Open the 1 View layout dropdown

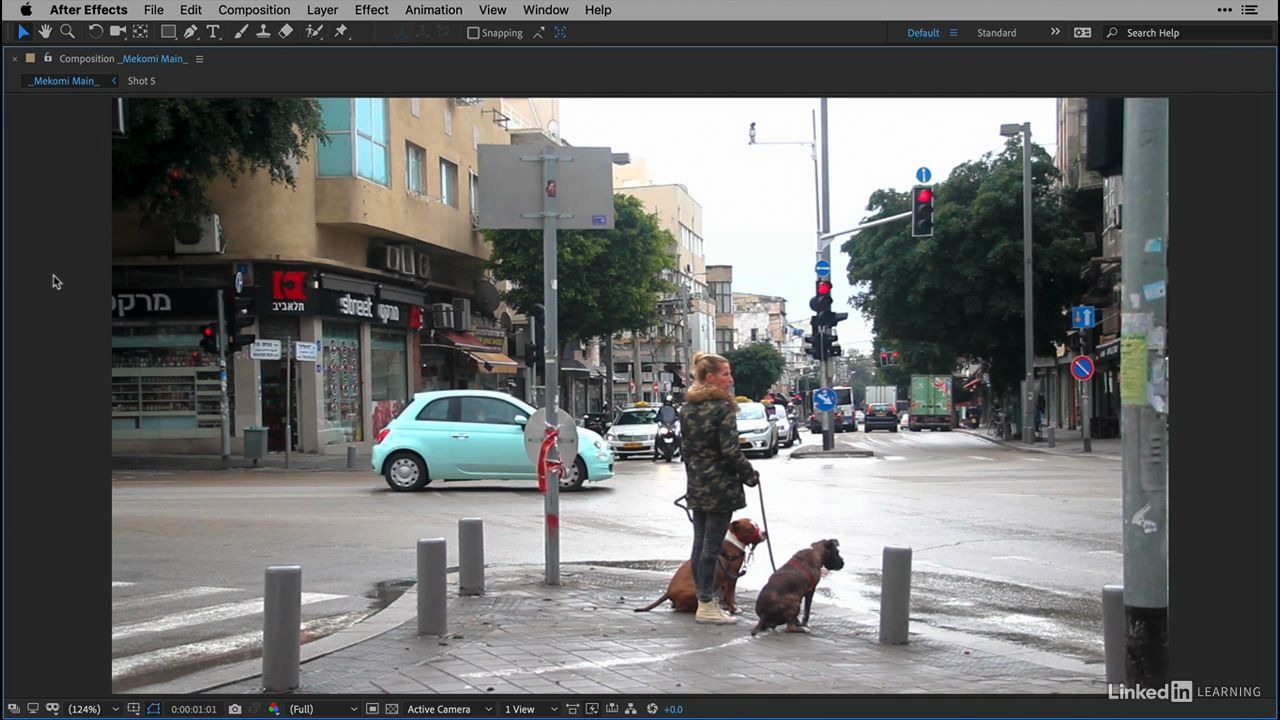[530, 709]
